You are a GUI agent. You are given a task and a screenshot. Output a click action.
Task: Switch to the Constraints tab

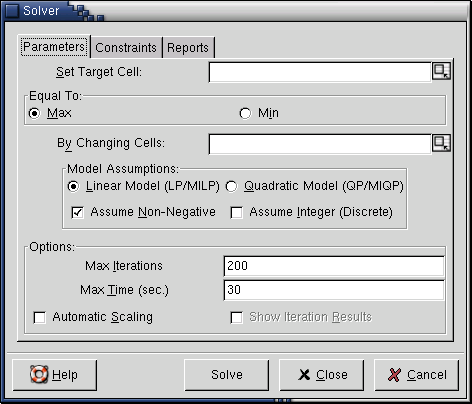(x=126, y=48)
